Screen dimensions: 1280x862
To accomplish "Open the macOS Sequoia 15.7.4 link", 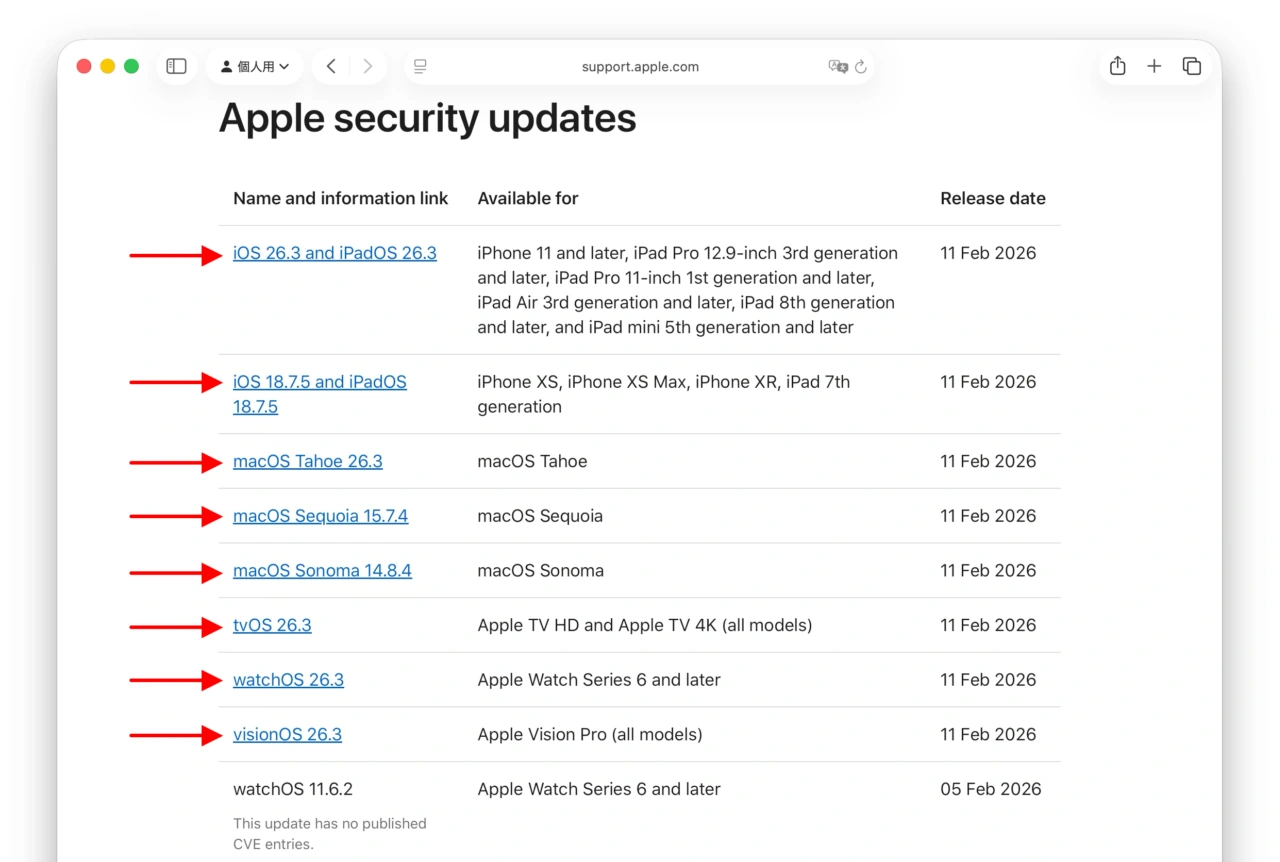I will coord(320,516).
